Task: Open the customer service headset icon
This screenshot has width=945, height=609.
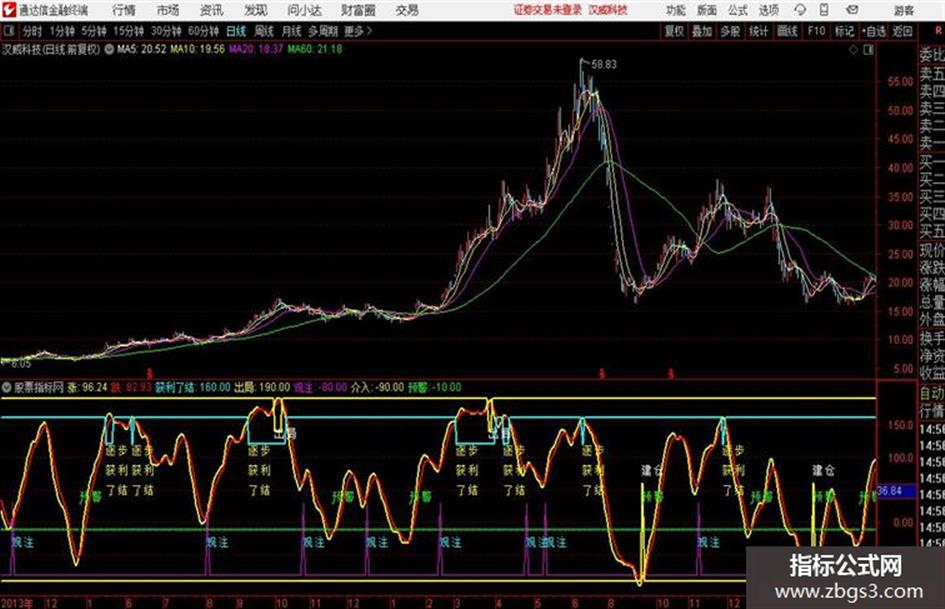Action: [800, 10]
